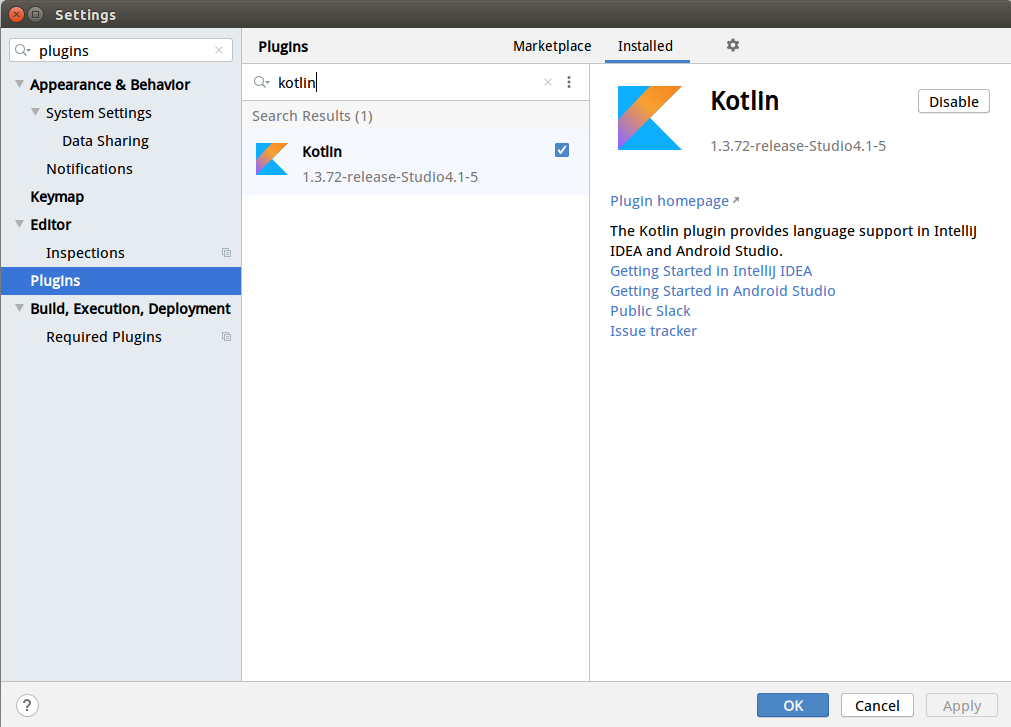1011x727 pixels.
Task: Open Getting Started in Android Studio link
Action: click(x=722, y=291)
